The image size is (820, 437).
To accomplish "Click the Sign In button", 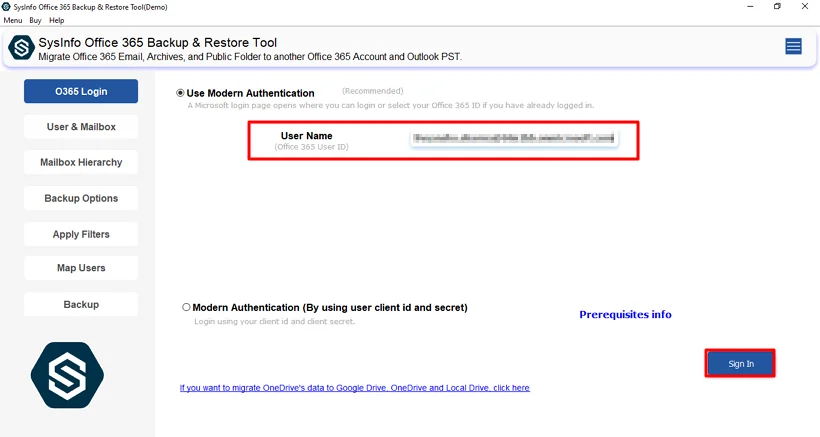I will pyautogui.click(x=741, y=364).
